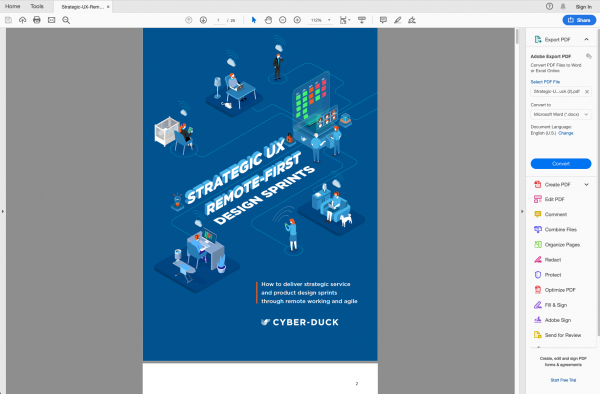Image resolution: width=600 pixels, height=394 pixels.
Task: Zoom in with plus icon
Action: point(297,20)
